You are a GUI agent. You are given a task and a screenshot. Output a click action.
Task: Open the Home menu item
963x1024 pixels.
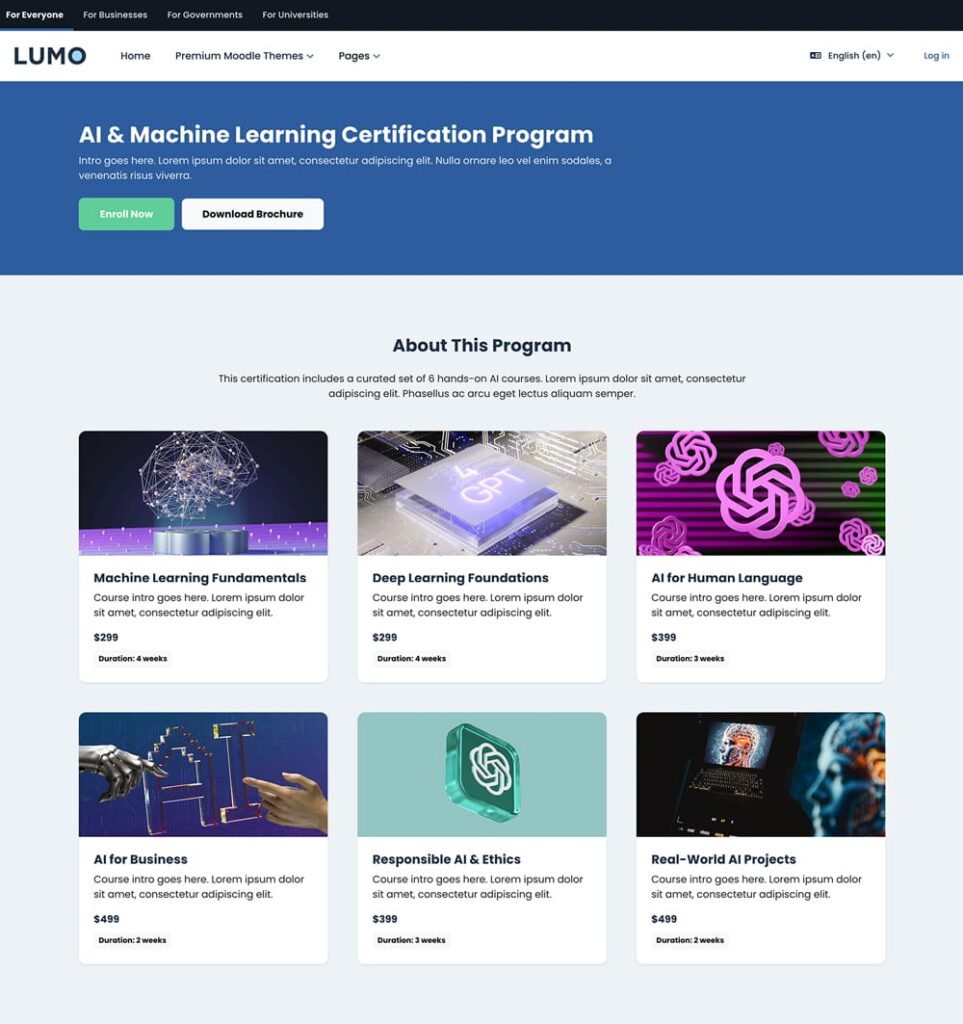point(135,56)
